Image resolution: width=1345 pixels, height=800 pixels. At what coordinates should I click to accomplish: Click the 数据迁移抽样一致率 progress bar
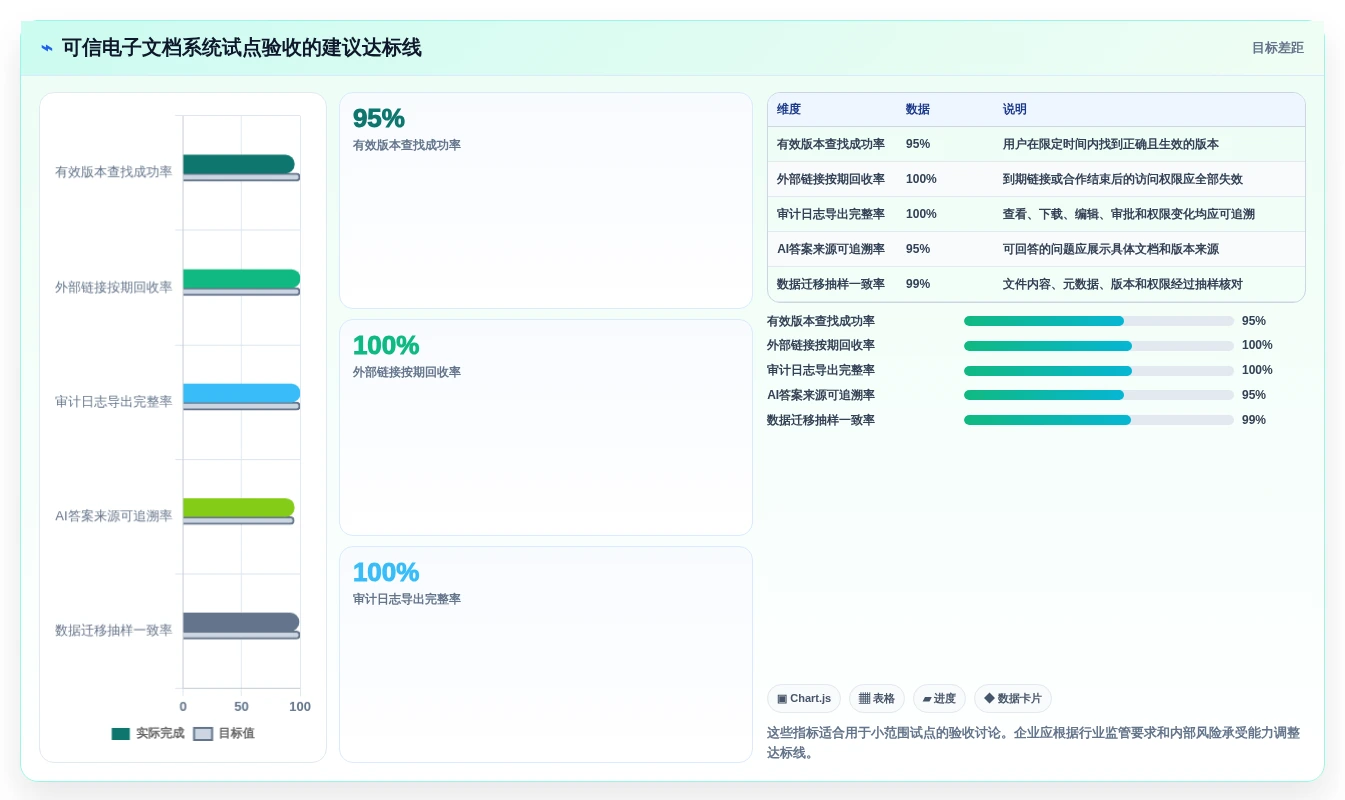tap(1099, 420)
